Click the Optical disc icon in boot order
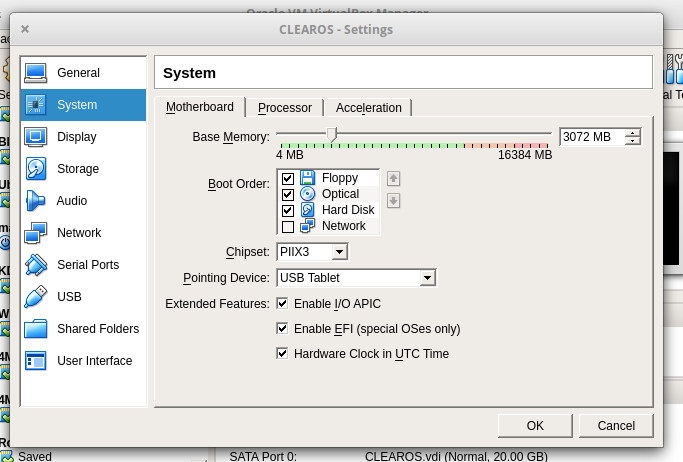This screenshot has width=683, height=462. coord(308,194)
